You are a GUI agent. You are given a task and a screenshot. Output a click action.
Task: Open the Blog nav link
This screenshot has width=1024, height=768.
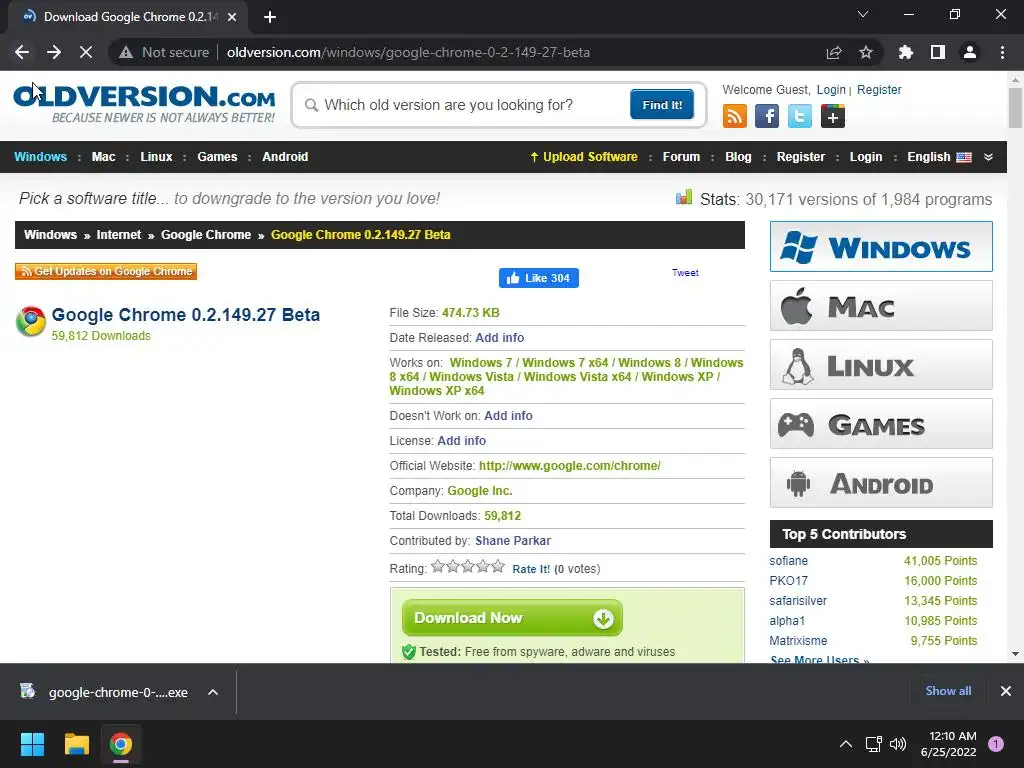click(738, 157)
